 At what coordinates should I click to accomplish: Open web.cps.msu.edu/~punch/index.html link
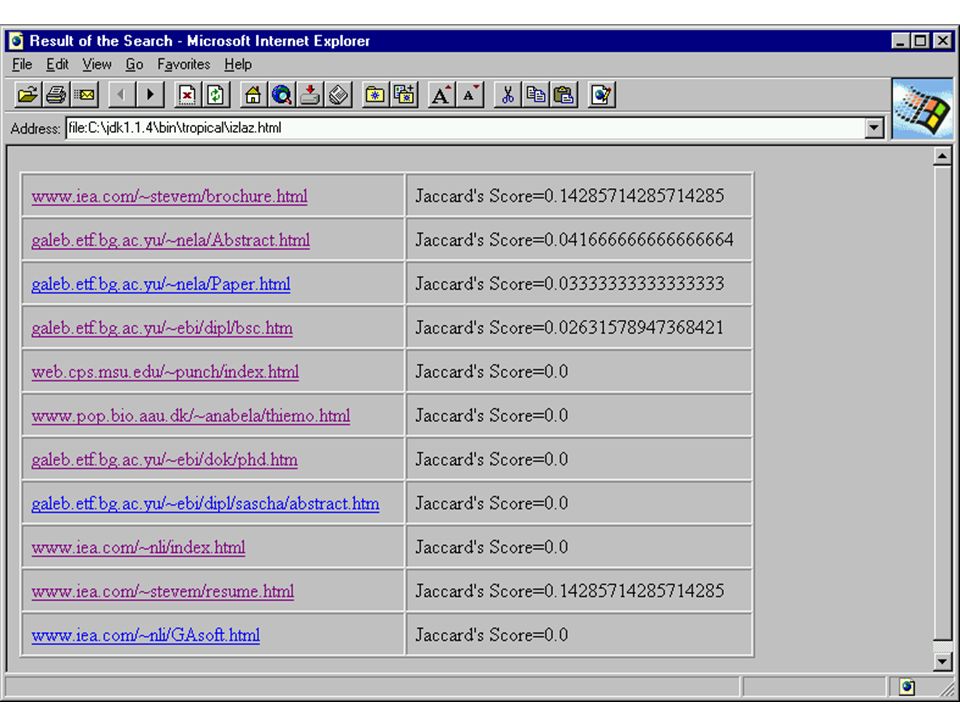[x=165, y=372]
